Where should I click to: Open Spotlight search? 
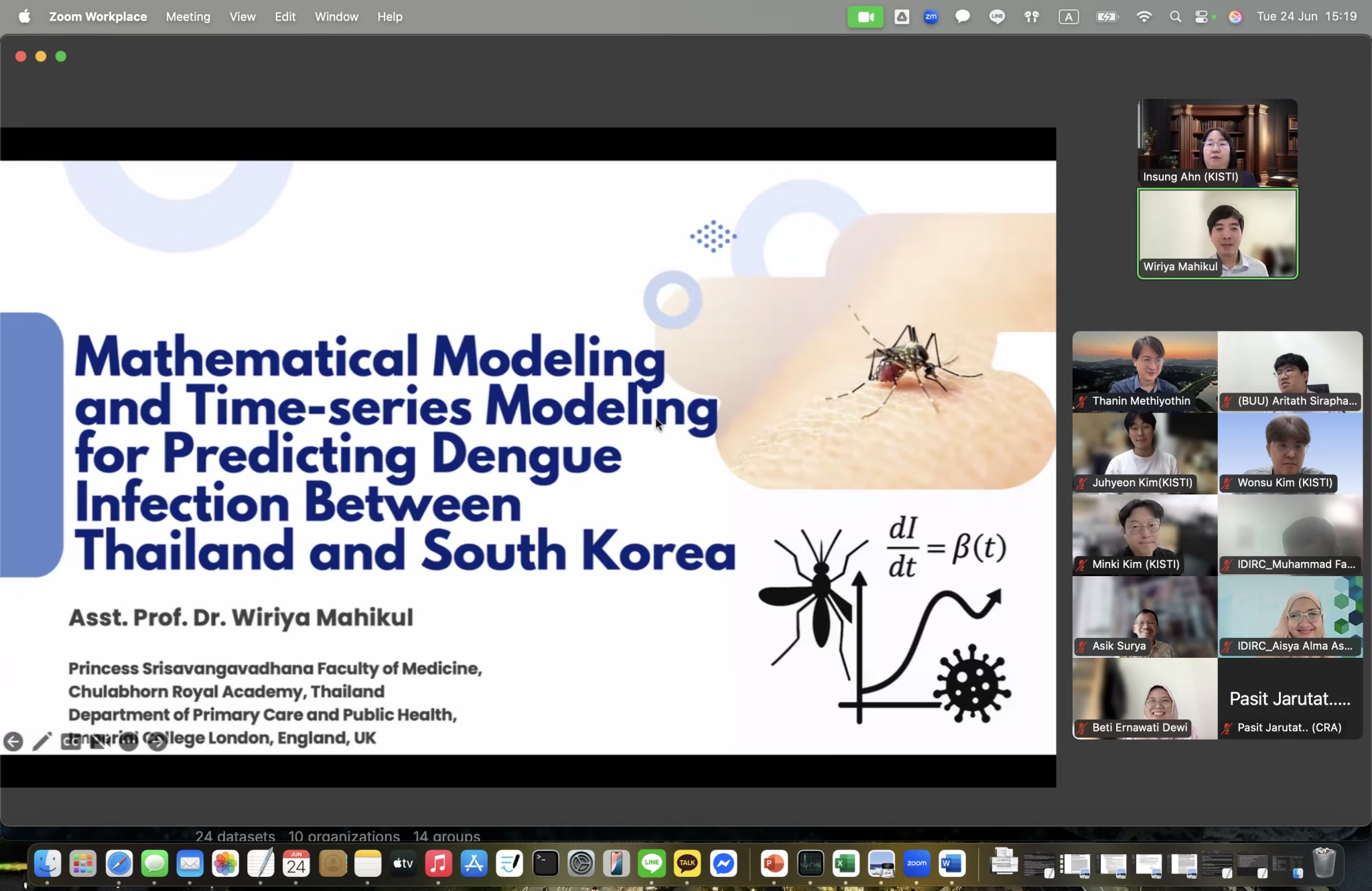(x=1175, y=17)
